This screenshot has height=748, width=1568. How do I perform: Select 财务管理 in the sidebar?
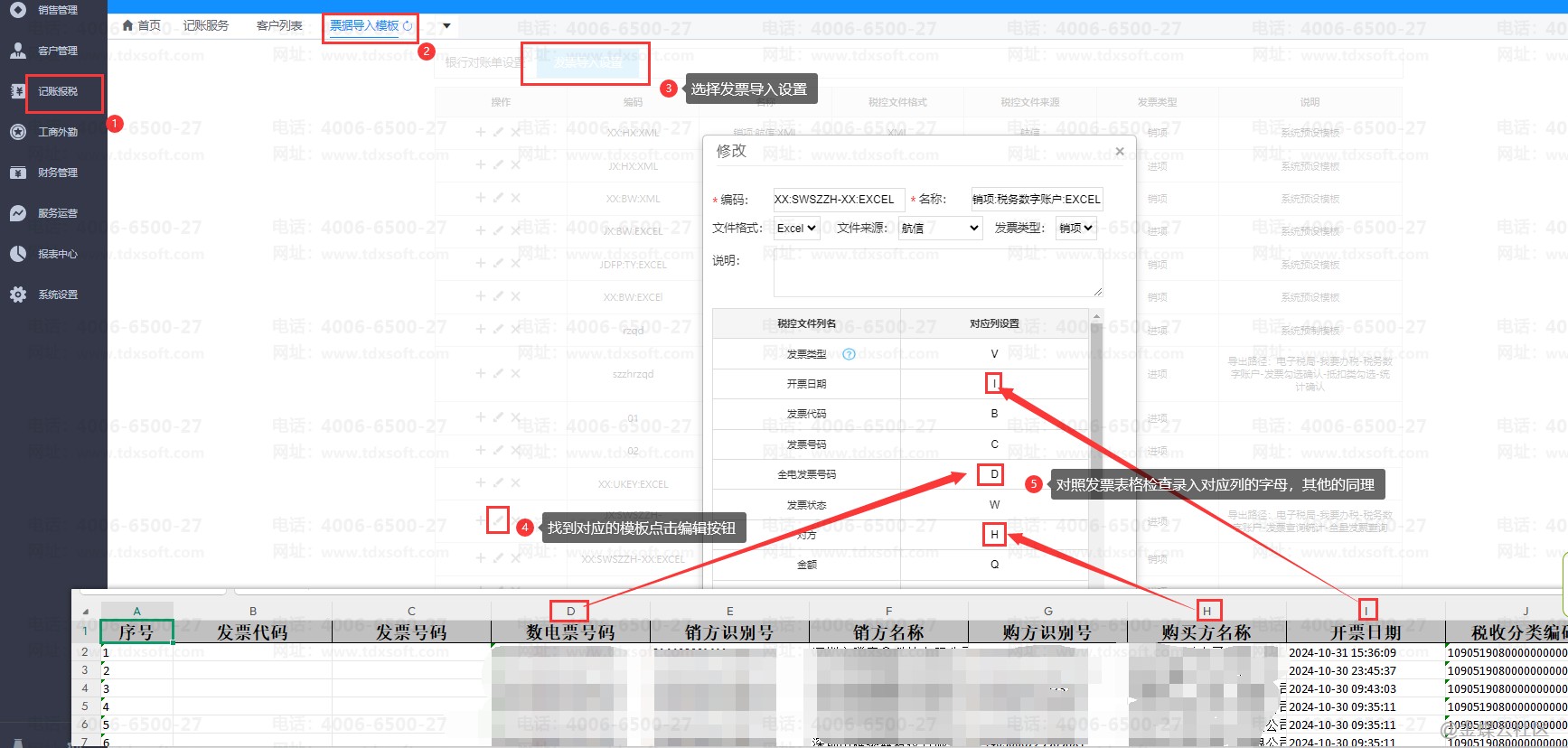tap(58, 173)
